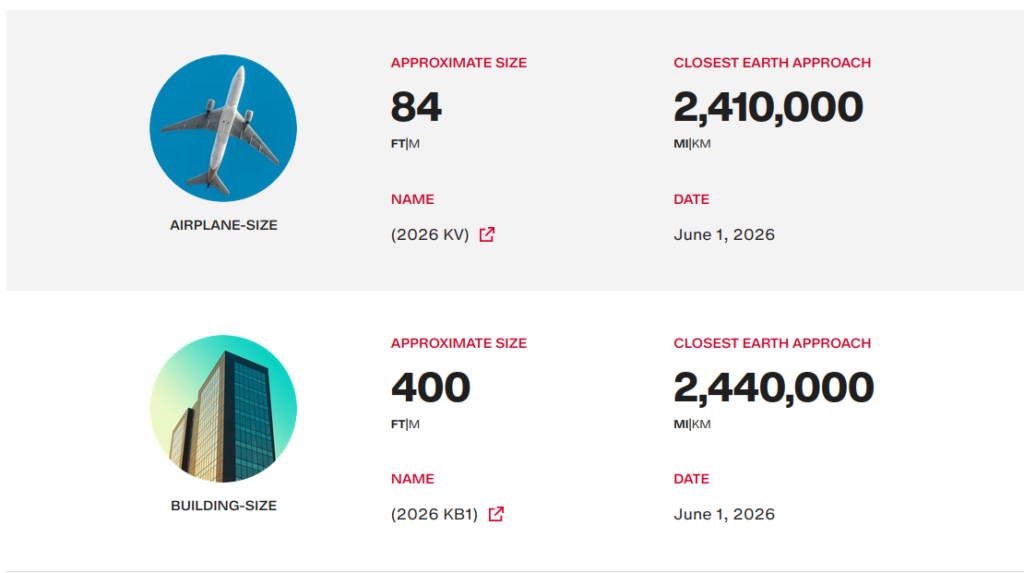
Task: Click June 1, 2026 date for 2026 KV
Action: (x=724, y=235)
